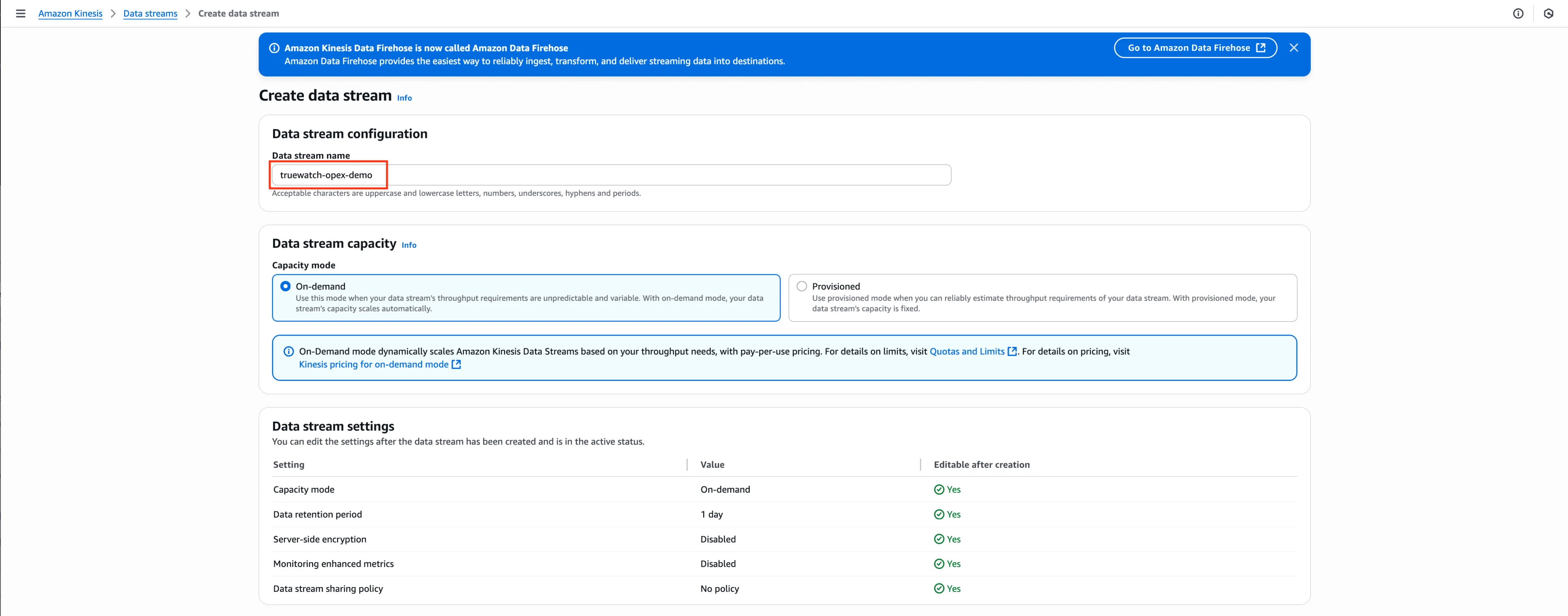Click the info icon in the blue banner
Viewport: 1568px width, 616px height.
tap(274, 48)
